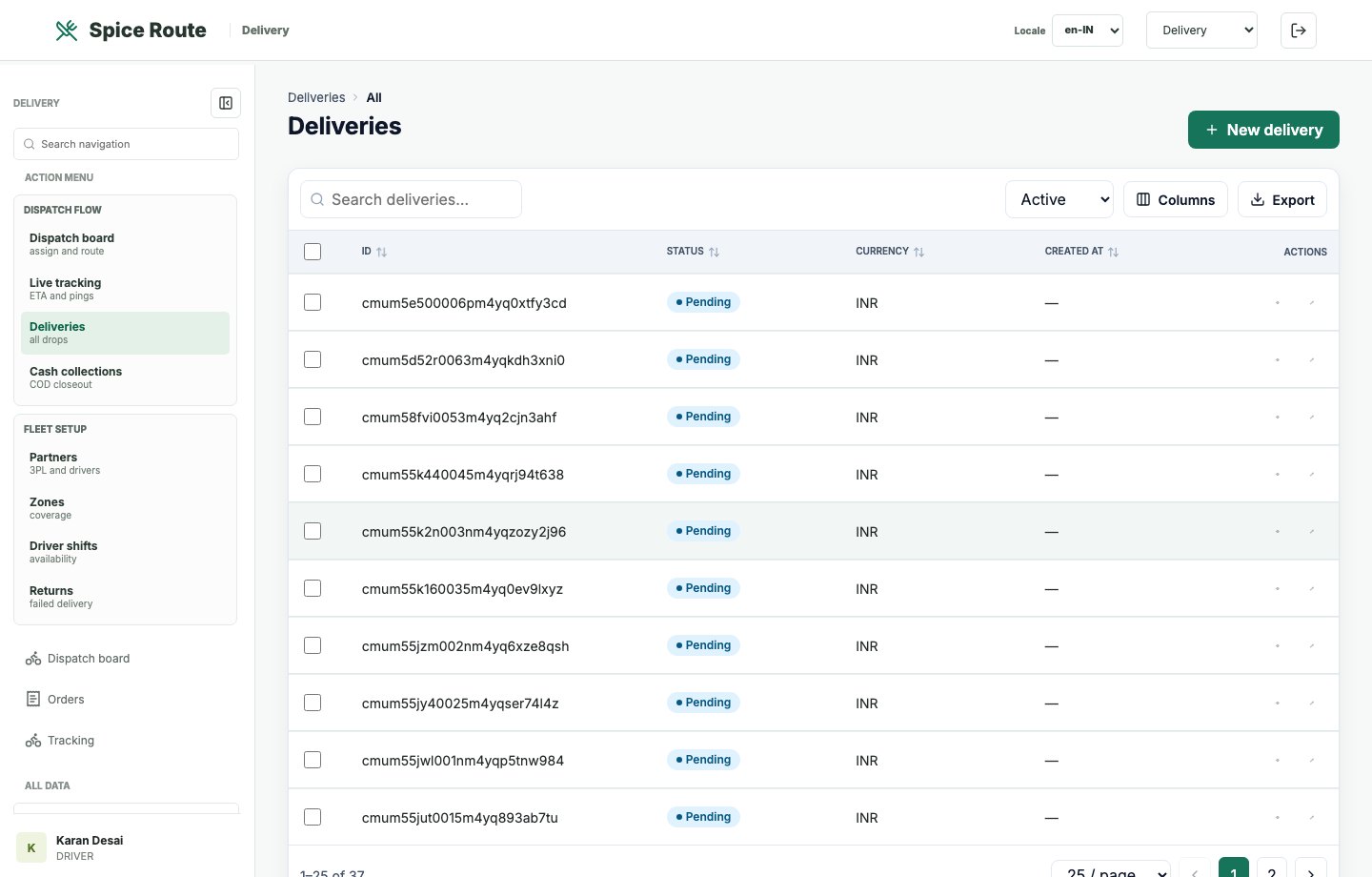Click the Spice Route logo icon
This screenshot has width=1372, height=877.
click(67, 31)
